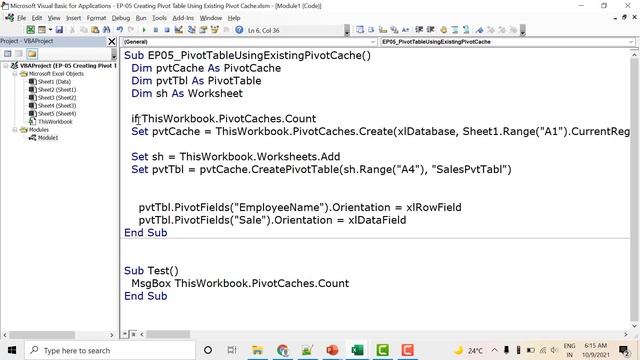The width and height of the screenshot is (640, 360).
Task: Click the Comment Block icon
Action: [455, 30]
